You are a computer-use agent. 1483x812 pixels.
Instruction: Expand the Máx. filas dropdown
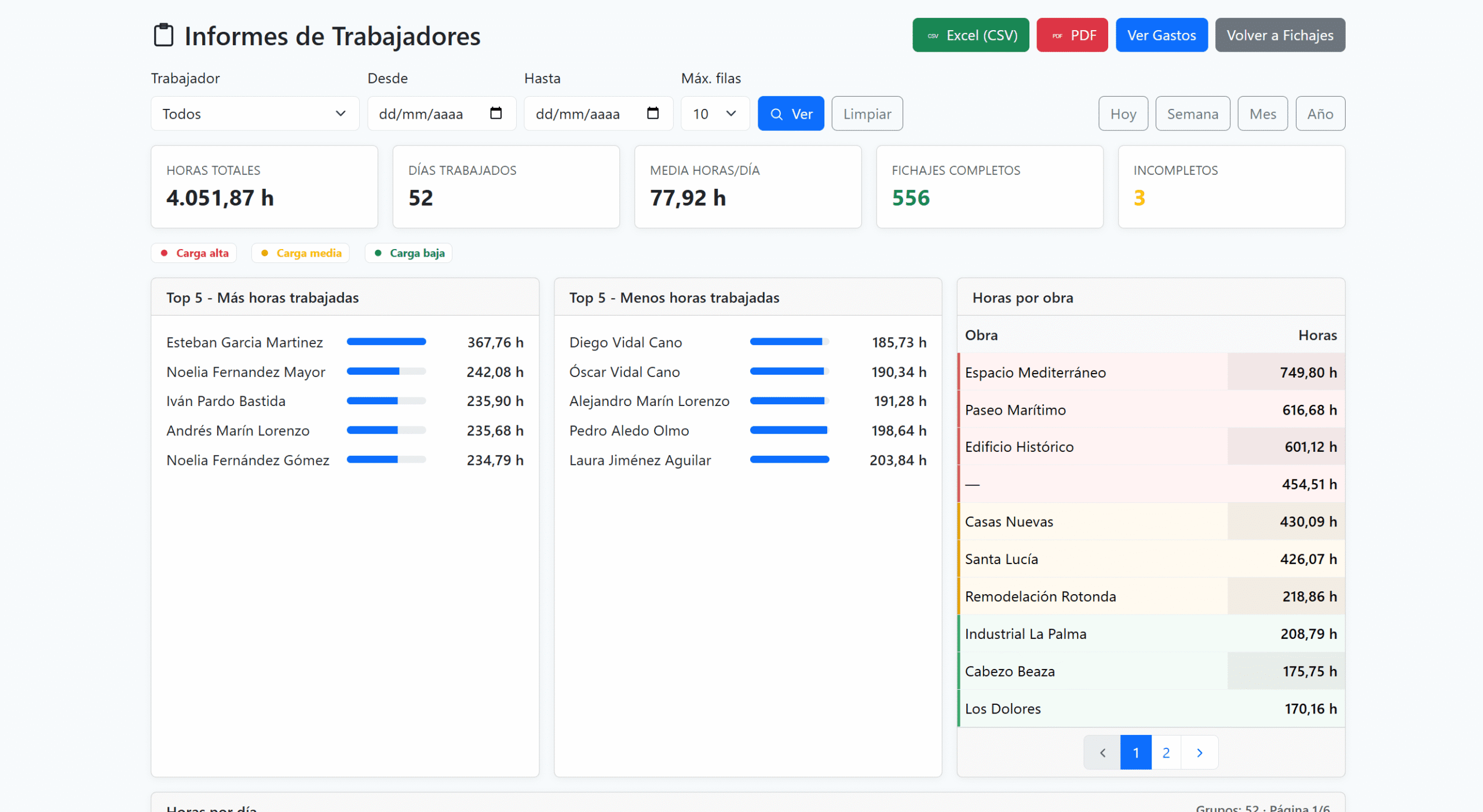(715, 114)
